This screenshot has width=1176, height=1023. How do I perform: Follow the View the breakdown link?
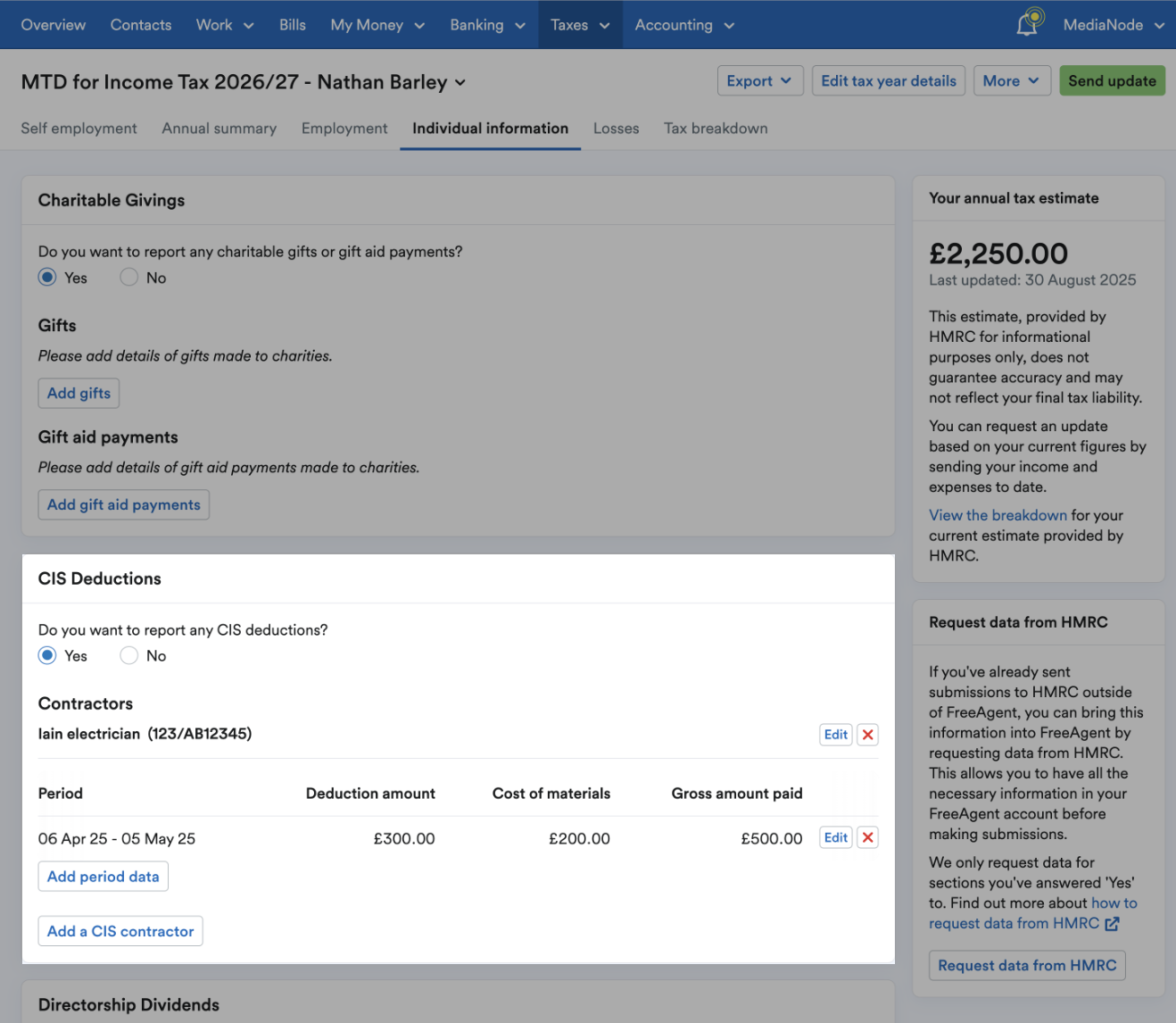(x=998, y=515)
